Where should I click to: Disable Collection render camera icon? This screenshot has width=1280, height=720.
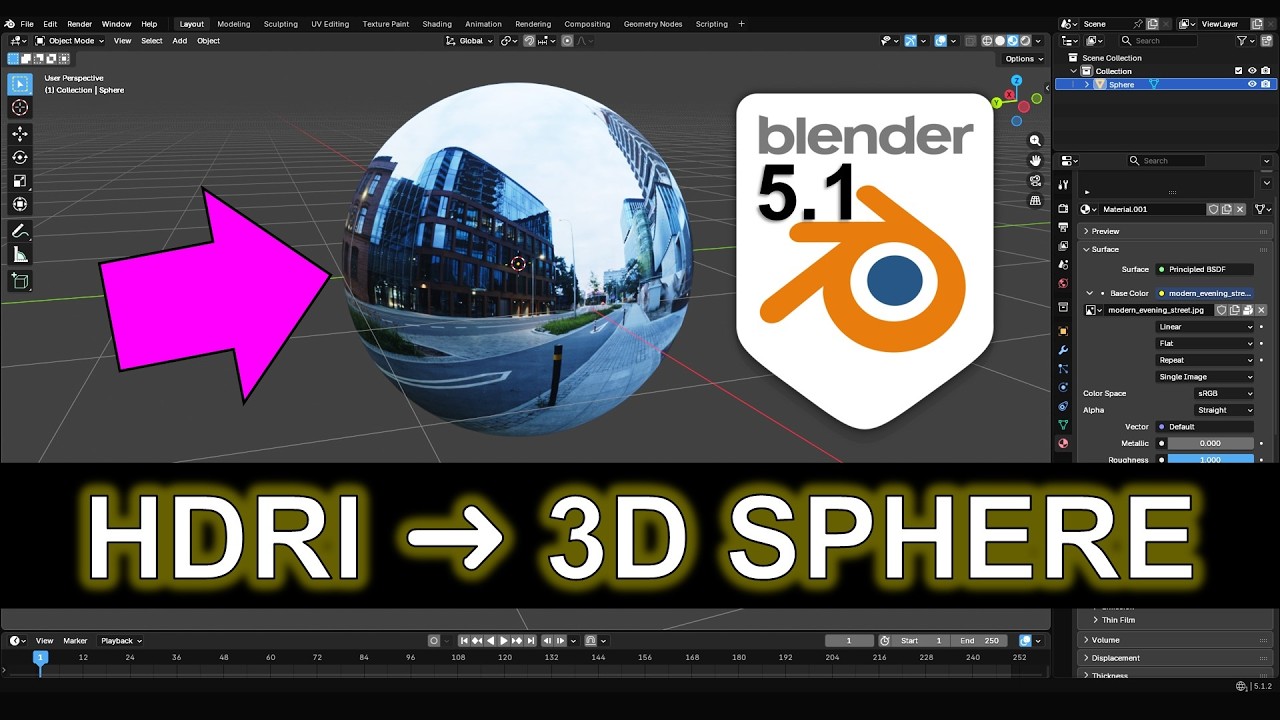(x=1265, y=71)
